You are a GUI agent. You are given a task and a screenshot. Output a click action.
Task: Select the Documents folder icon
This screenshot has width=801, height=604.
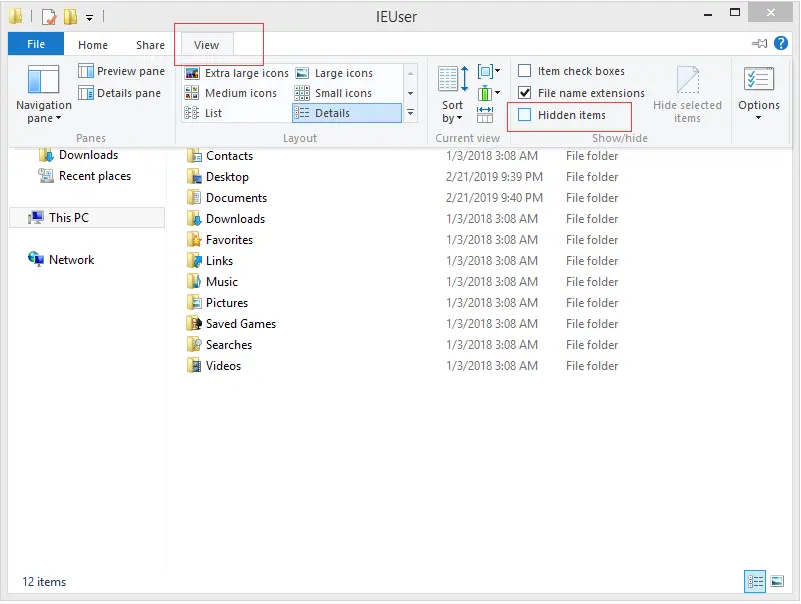(x=194, y=198)
